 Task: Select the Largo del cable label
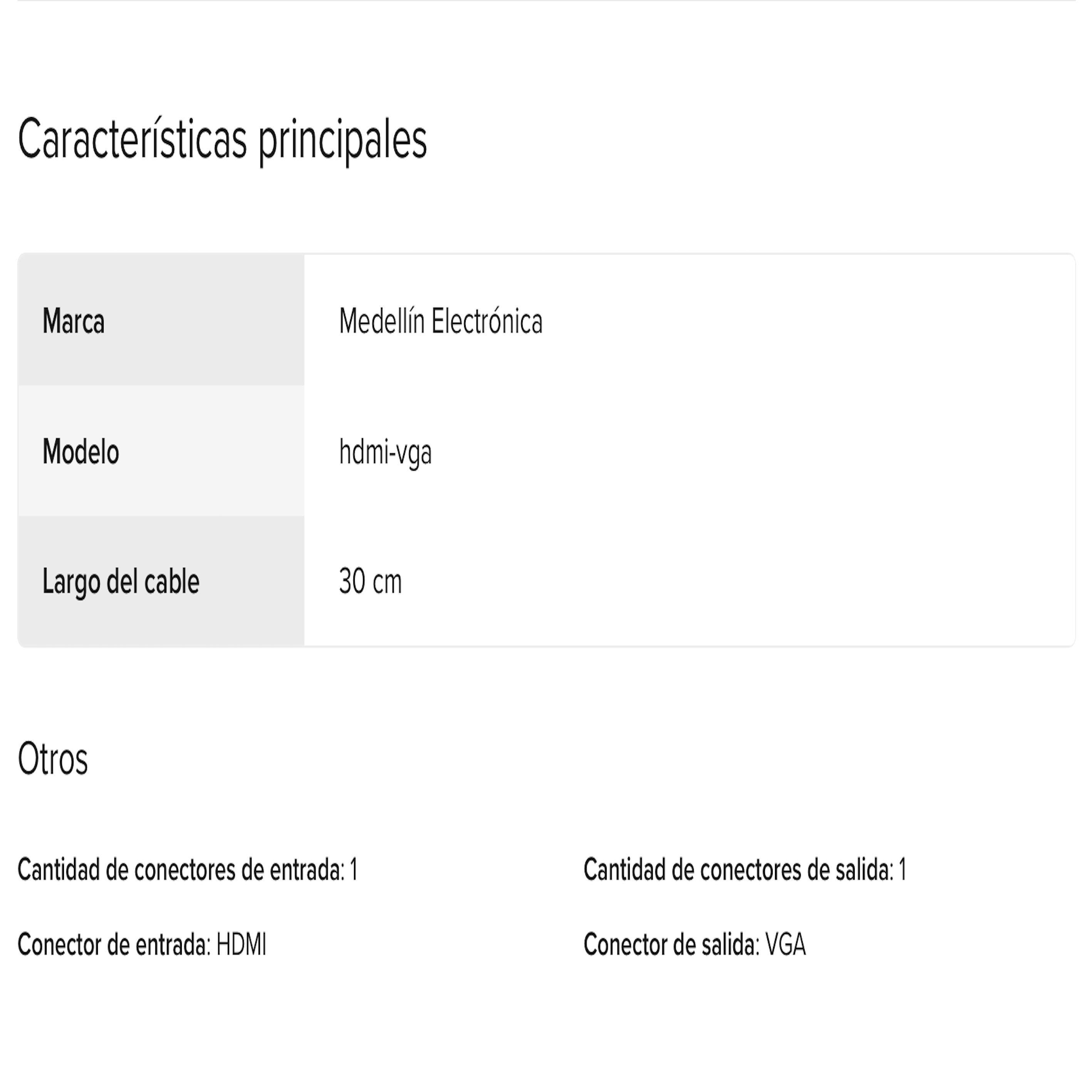(x=121, y=582)
